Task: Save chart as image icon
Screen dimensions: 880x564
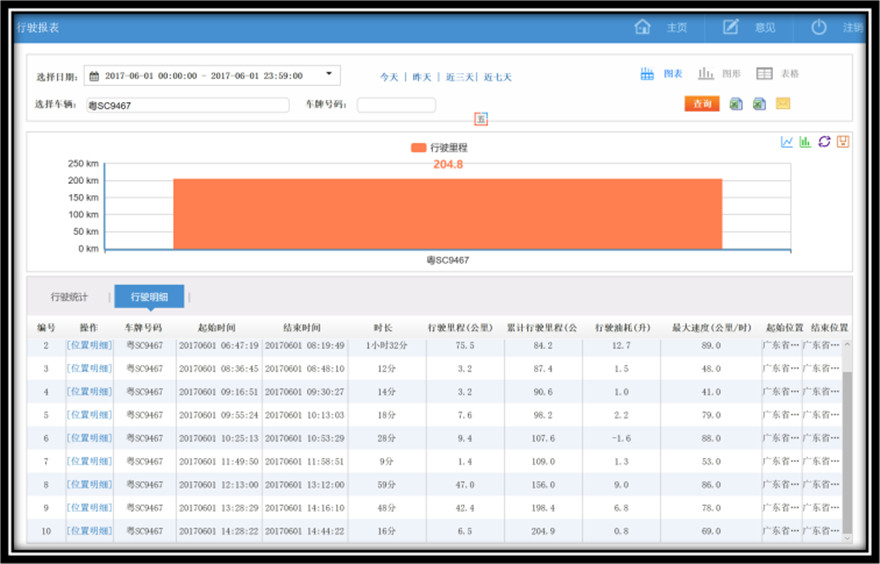Action: (x=842, y=142)
